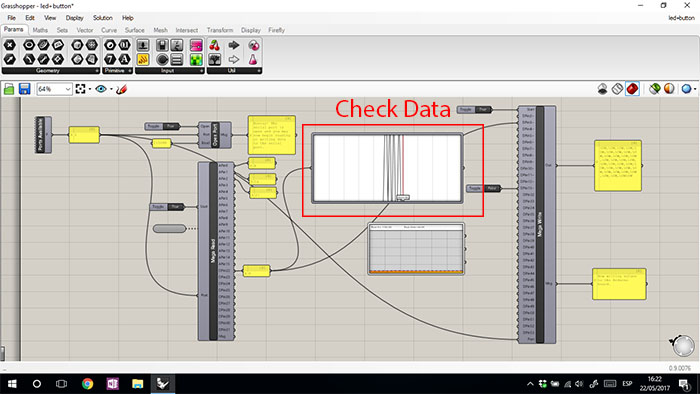700x394 pixels.
Task: Flip the Toggle wired to Open Port
Action: coord(162,127)
